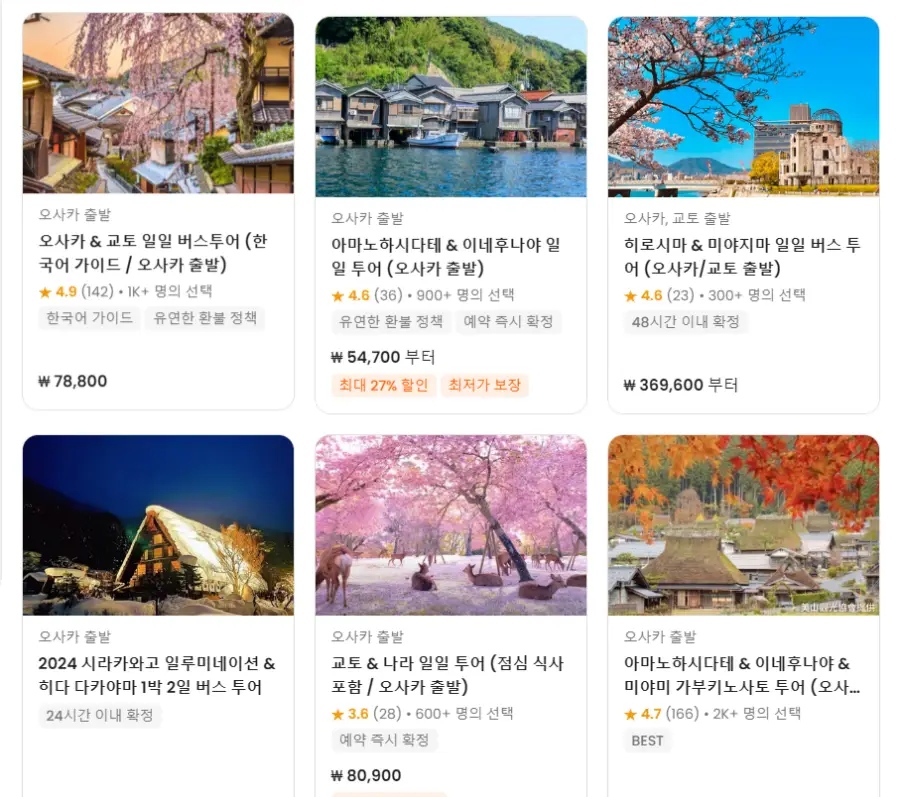The width and height of the screenshot is (900, 797).
Task: Open the Osaka & Kyoto bus tour thumbnail
Action: tap(158, 103)
